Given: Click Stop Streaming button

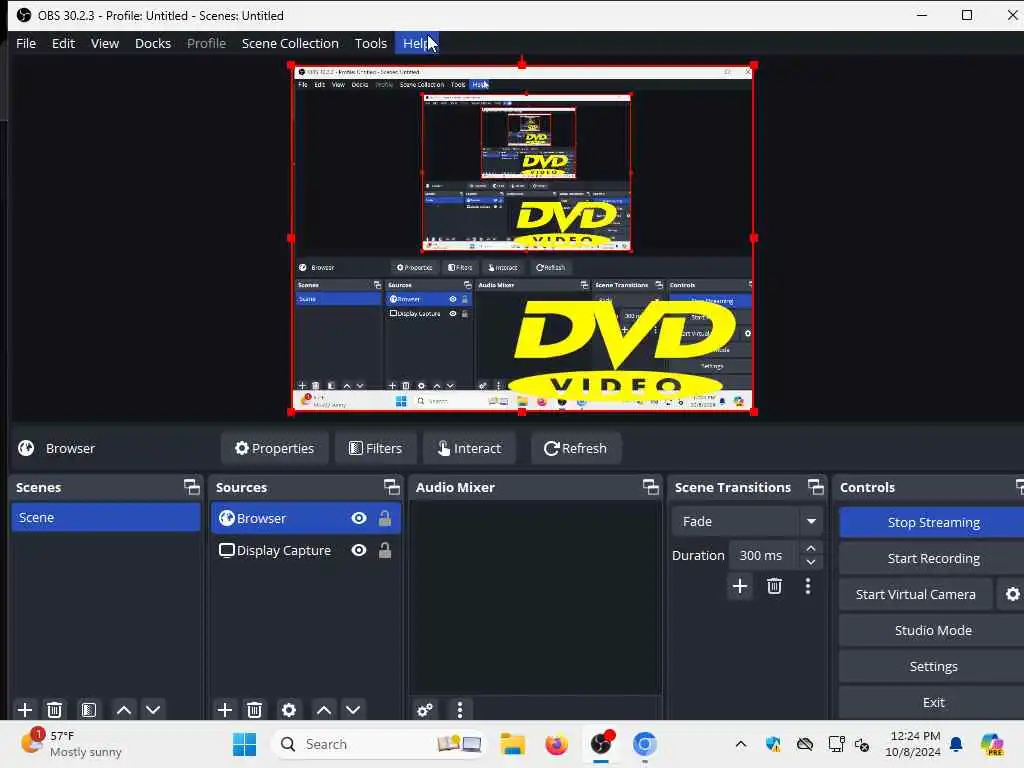Looking at the screenshot, I should tap(933, 522).
